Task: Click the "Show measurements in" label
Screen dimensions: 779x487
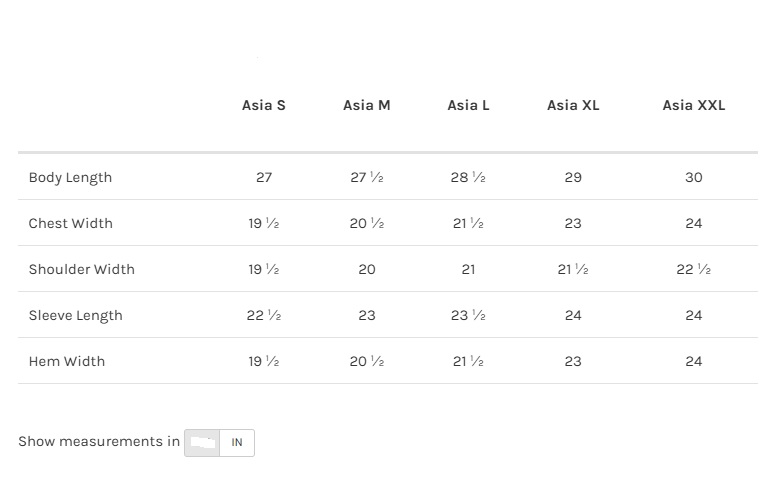Action: coord(99,441)
